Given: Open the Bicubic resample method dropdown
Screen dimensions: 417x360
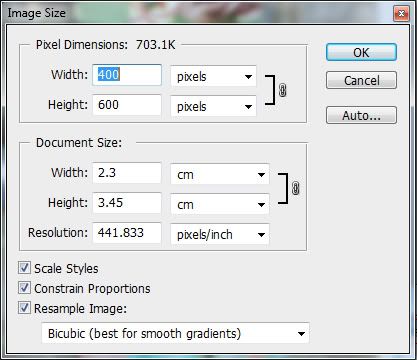Looking at the screenshot, I should pyautogui.click(x=175, y=333).
